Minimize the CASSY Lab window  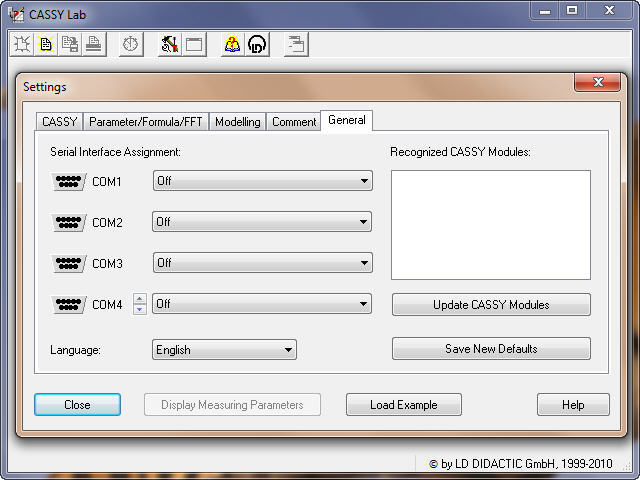coord(545,11)
